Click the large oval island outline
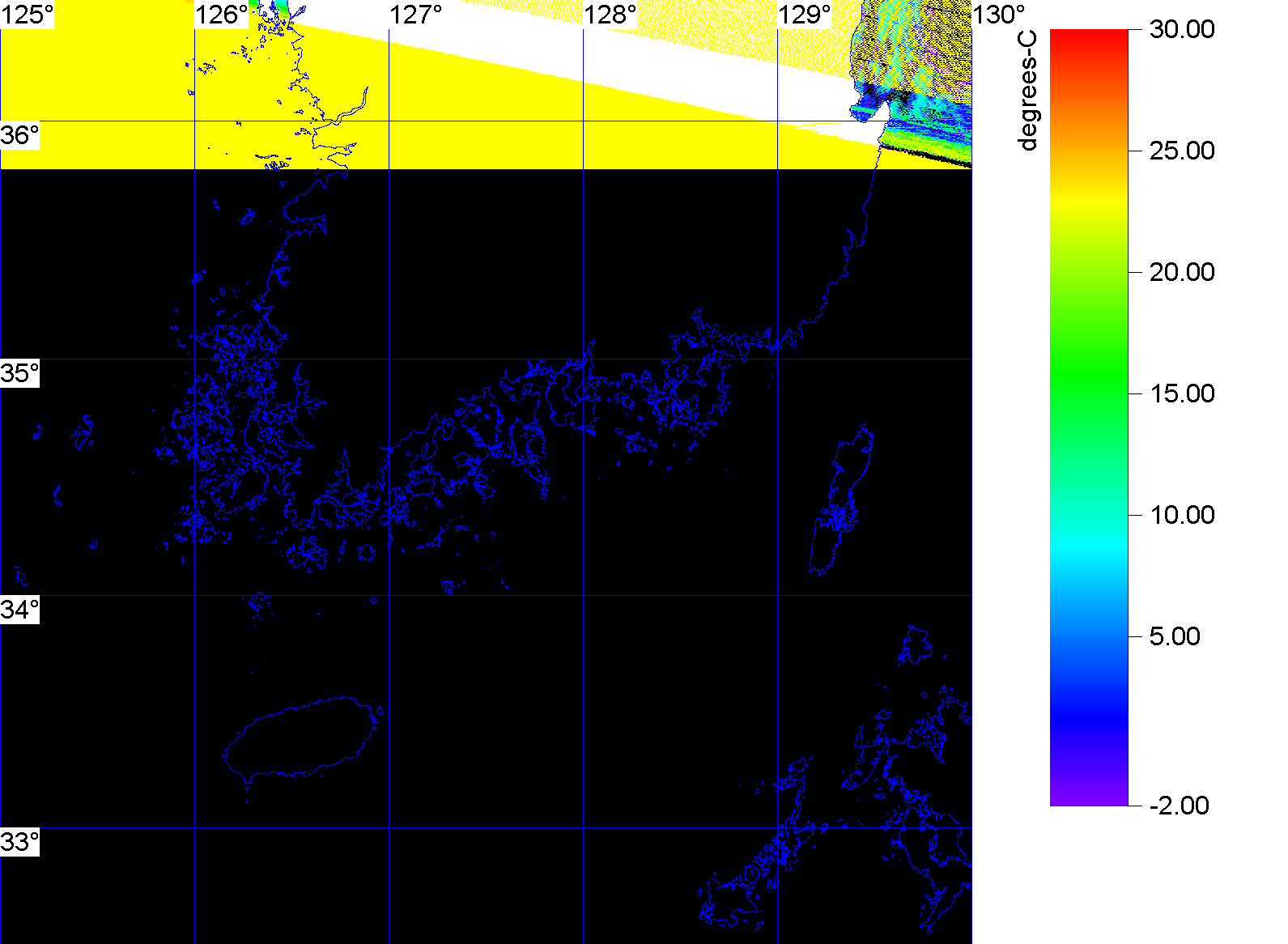Image resolution: width=1288 pixels, height=944 pixels. [302, 738]
